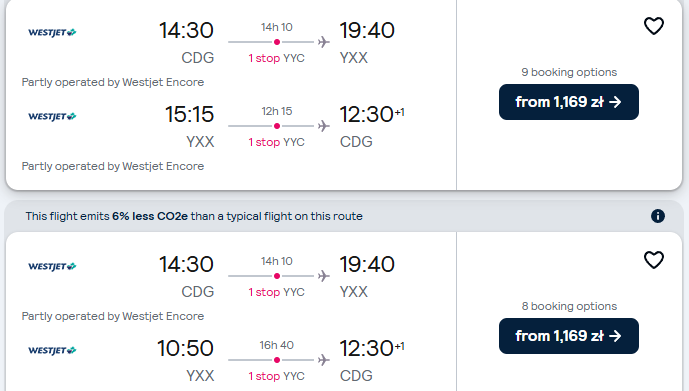Open '1 stop YYC' details on 10:50 flight
689x391 pixels.
(276, 377)
